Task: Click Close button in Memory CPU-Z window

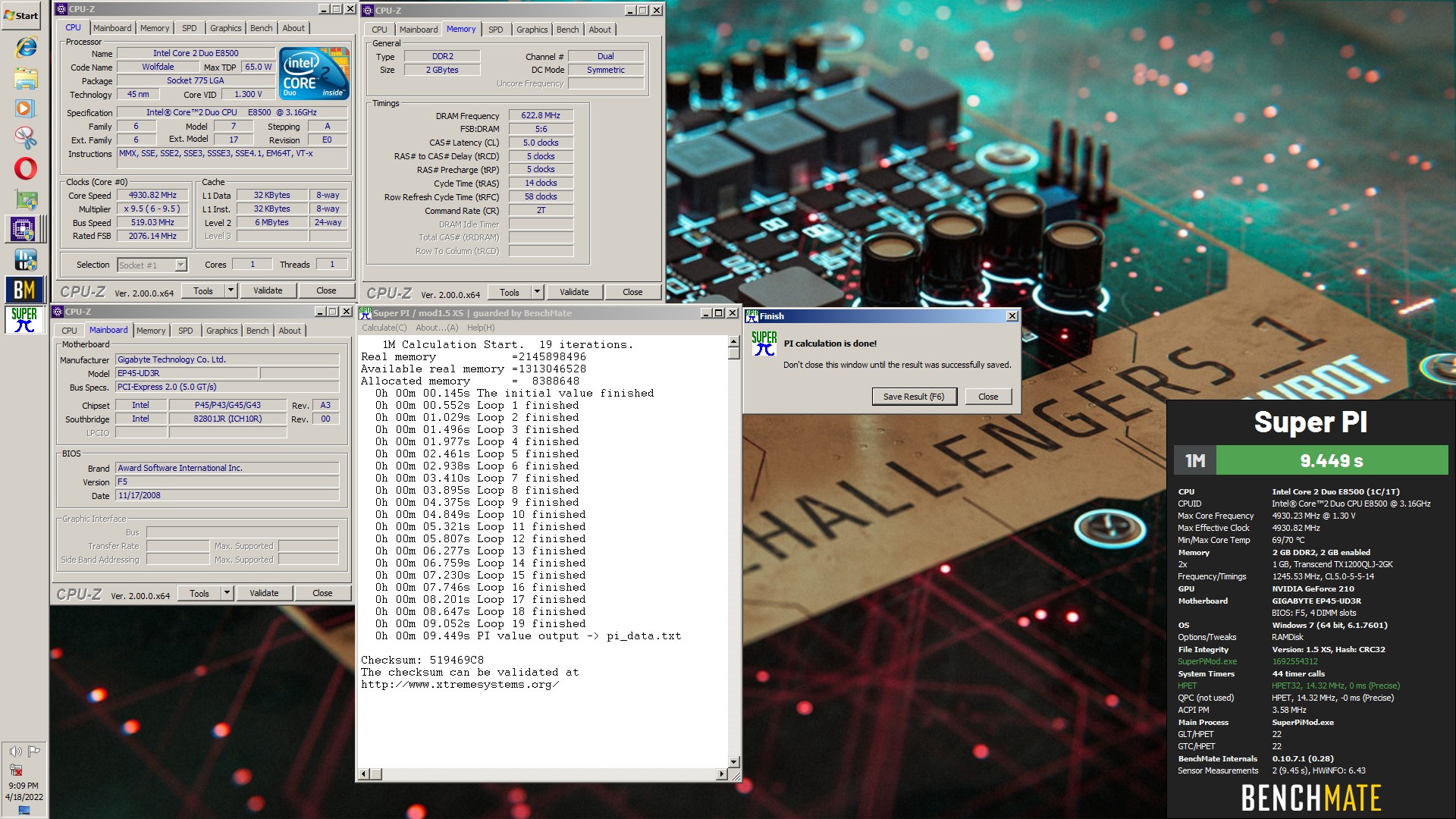Action: 632,292
